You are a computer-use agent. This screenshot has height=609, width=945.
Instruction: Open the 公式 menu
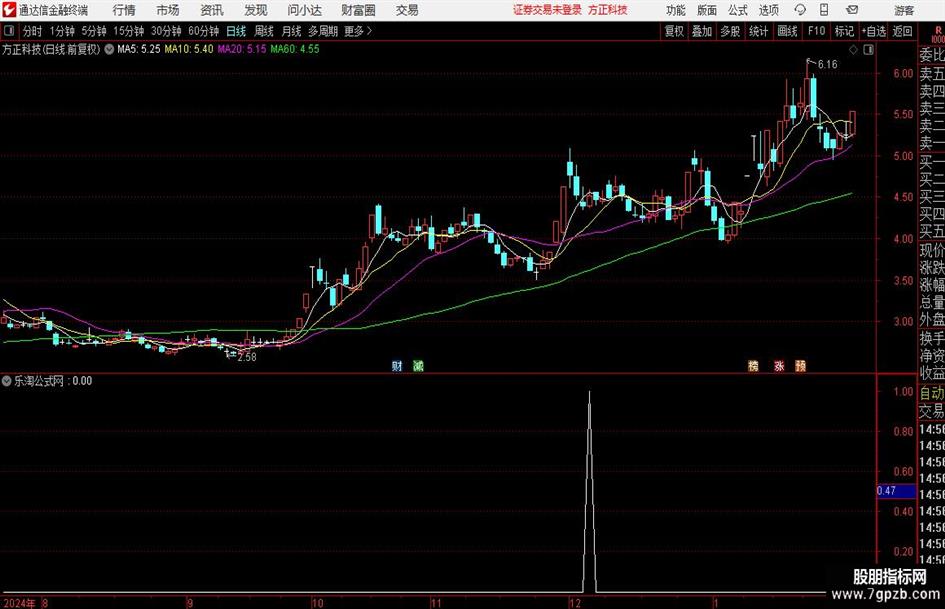pos(738,10)
